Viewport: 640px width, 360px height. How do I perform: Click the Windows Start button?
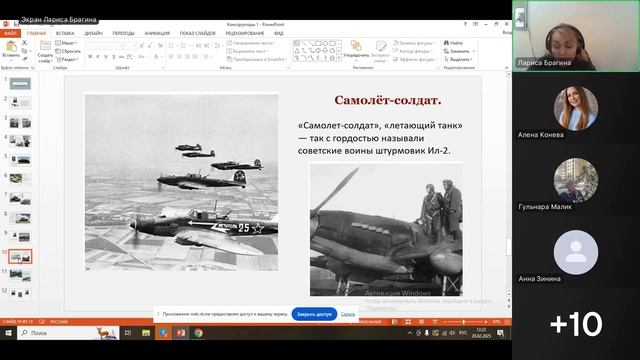pyautogui.click(x=8, y=333)
